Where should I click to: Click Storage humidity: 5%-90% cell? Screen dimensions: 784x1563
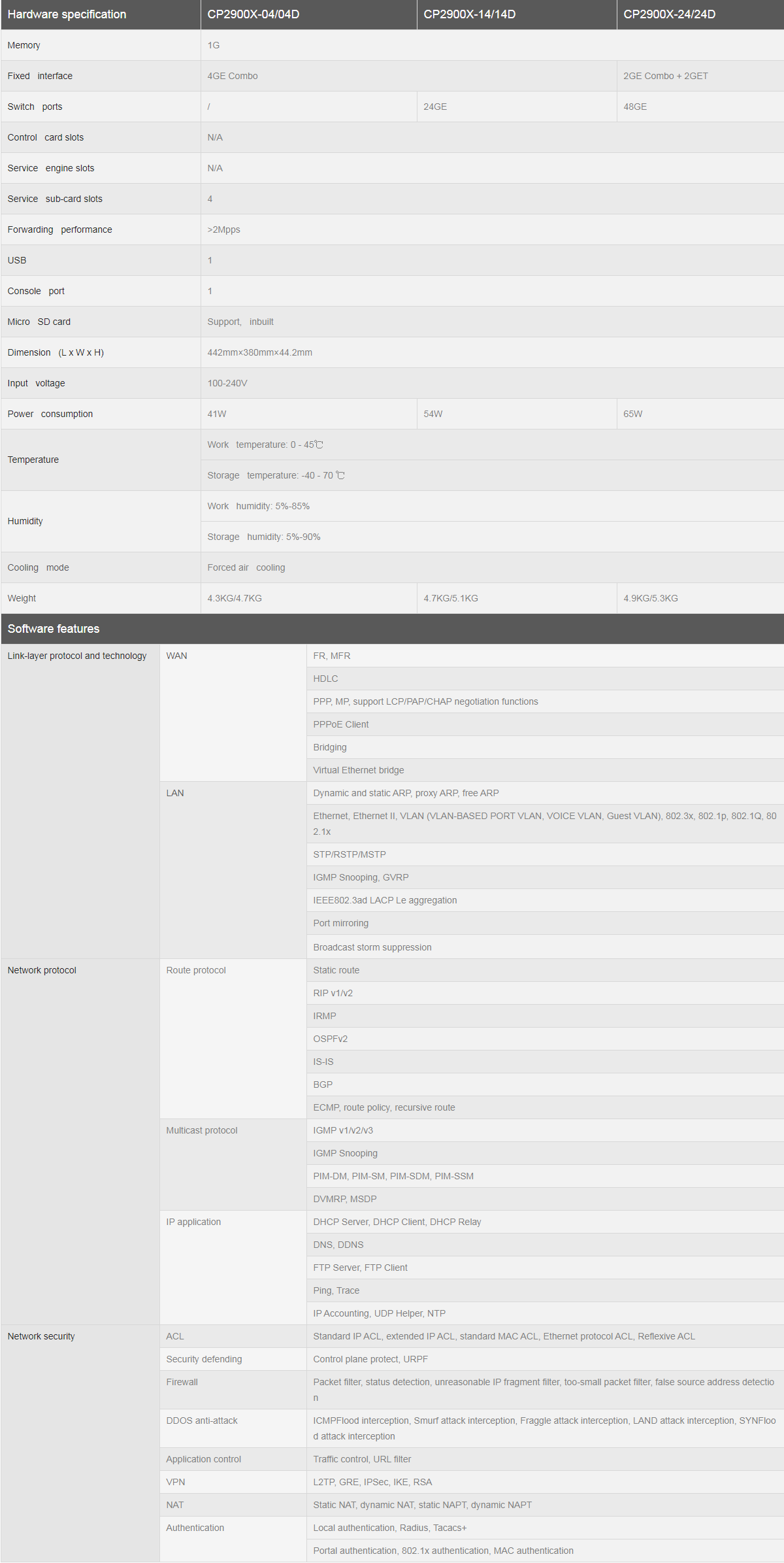pyautogui.click(x=492, y=537)
